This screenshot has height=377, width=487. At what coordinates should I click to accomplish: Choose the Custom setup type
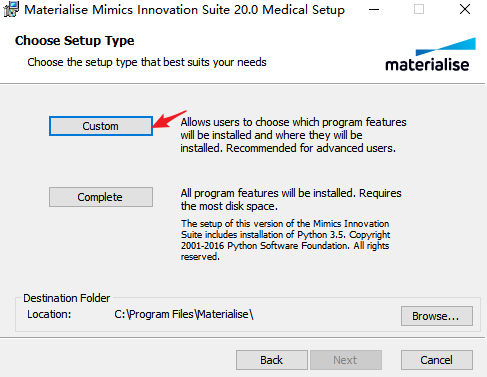tap(101, 126)
